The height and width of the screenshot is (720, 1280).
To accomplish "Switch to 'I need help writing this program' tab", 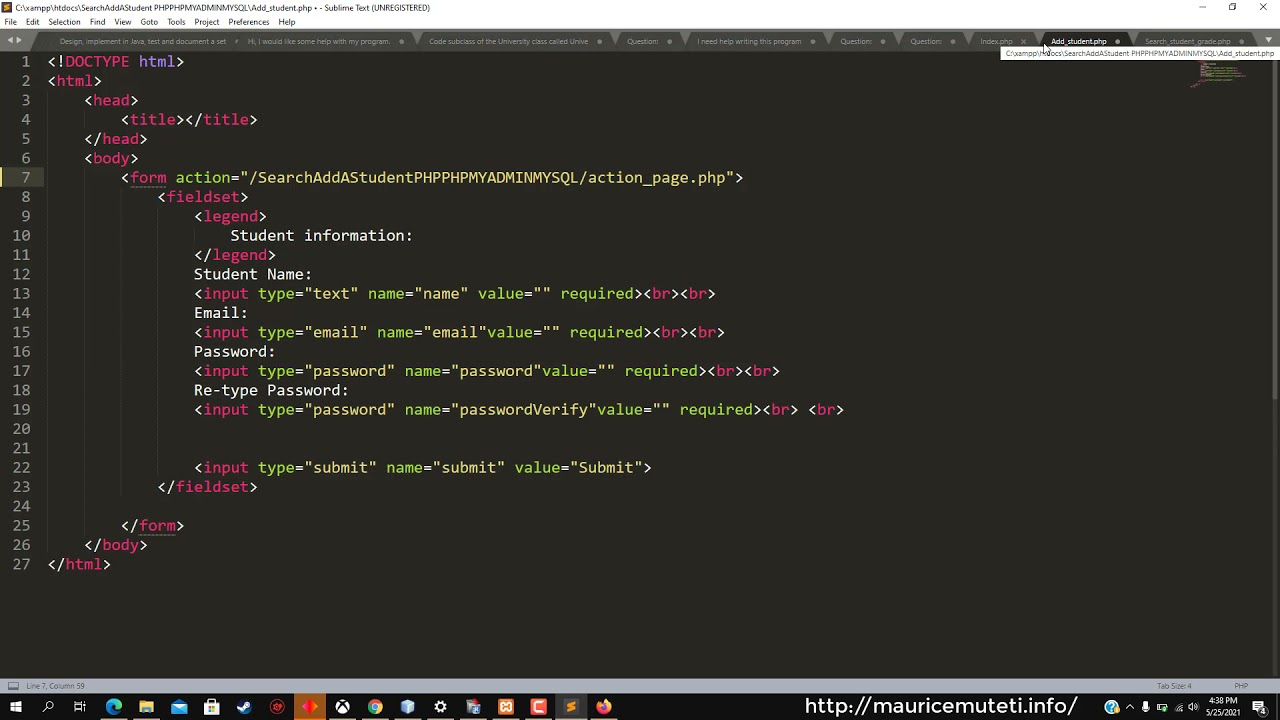I will point(749,41).
